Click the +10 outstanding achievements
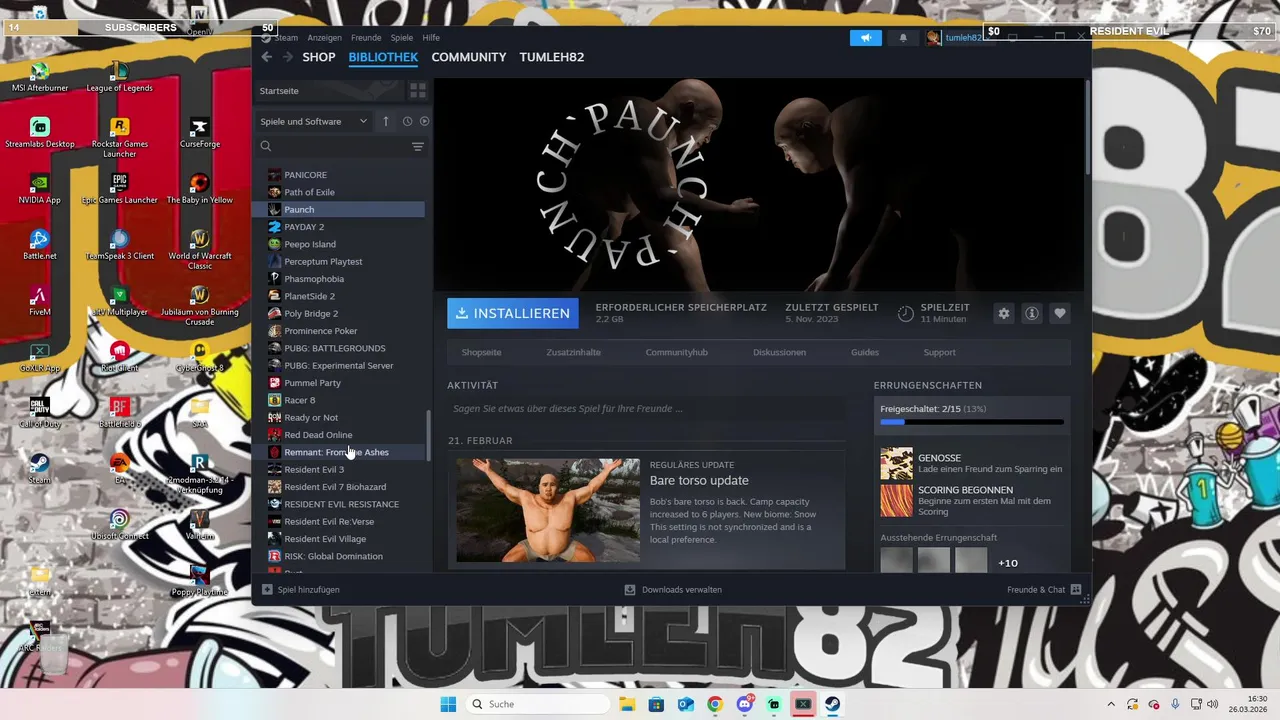 click(1008, 563)
